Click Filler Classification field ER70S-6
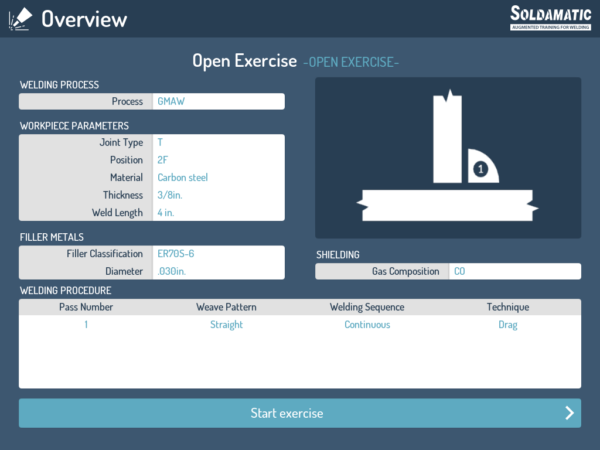The height and width of the screenshot is (450, 600). pos(218,254)
